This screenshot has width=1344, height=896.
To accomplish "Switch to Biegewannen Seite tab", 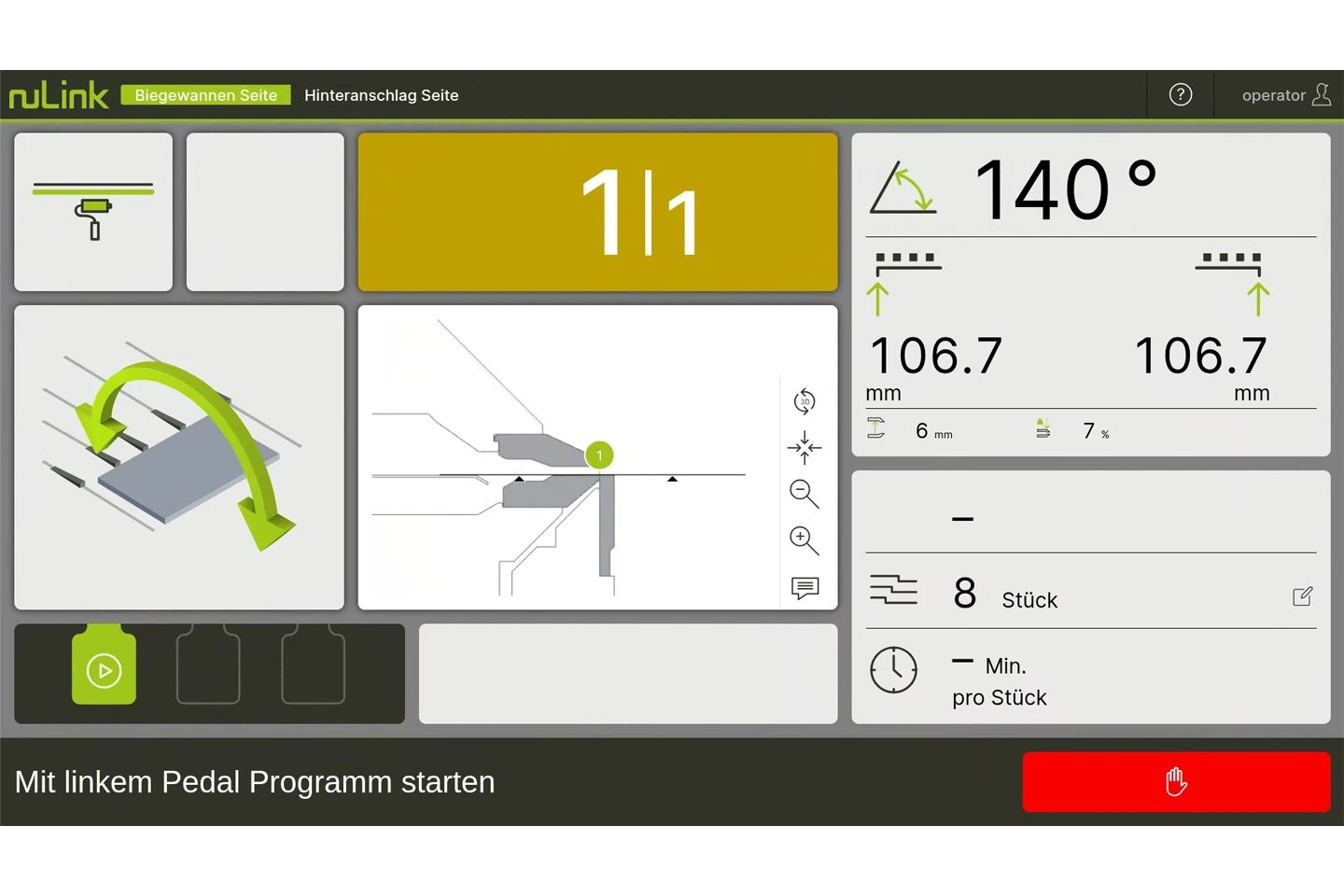I will tap(205, 95).
